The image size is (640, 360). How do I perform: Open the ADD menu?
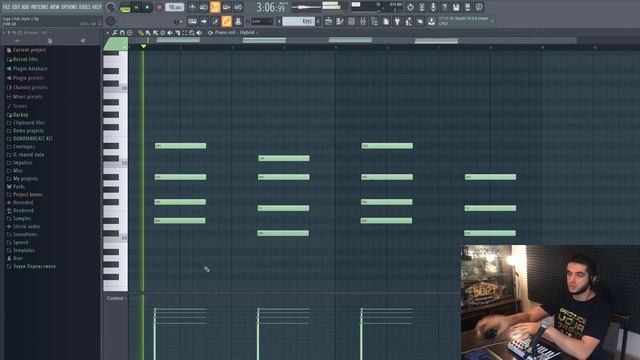pyautogui.click(x=25, y=7)
